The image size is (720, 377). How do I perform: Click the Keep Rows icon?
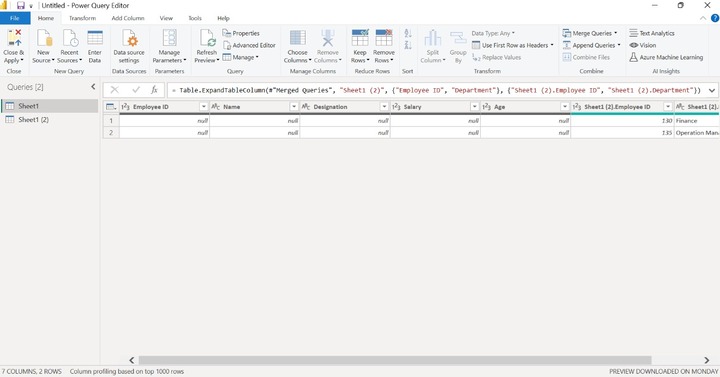point(360,38)
